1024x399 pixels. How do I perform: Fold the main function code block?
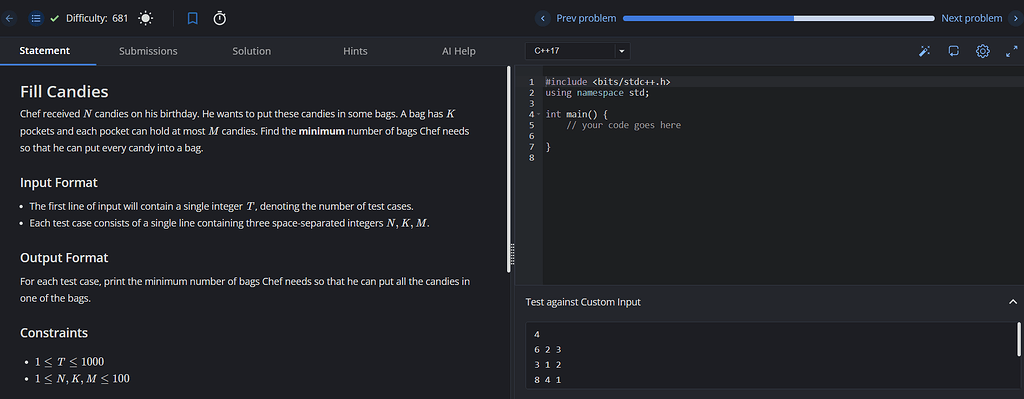[x=540, y=114]
